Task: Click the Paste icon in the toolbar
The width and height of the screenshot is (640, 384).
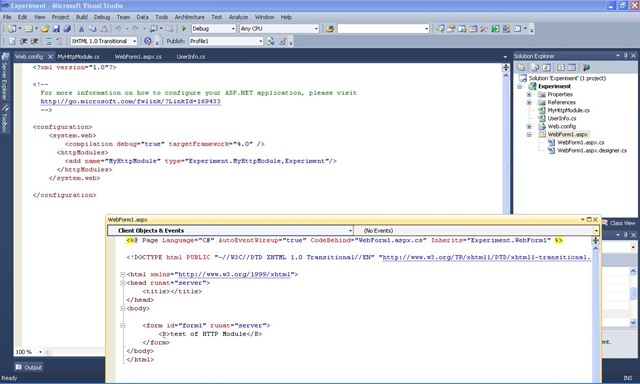Action: pyautogui.click(x=104, y=29)
